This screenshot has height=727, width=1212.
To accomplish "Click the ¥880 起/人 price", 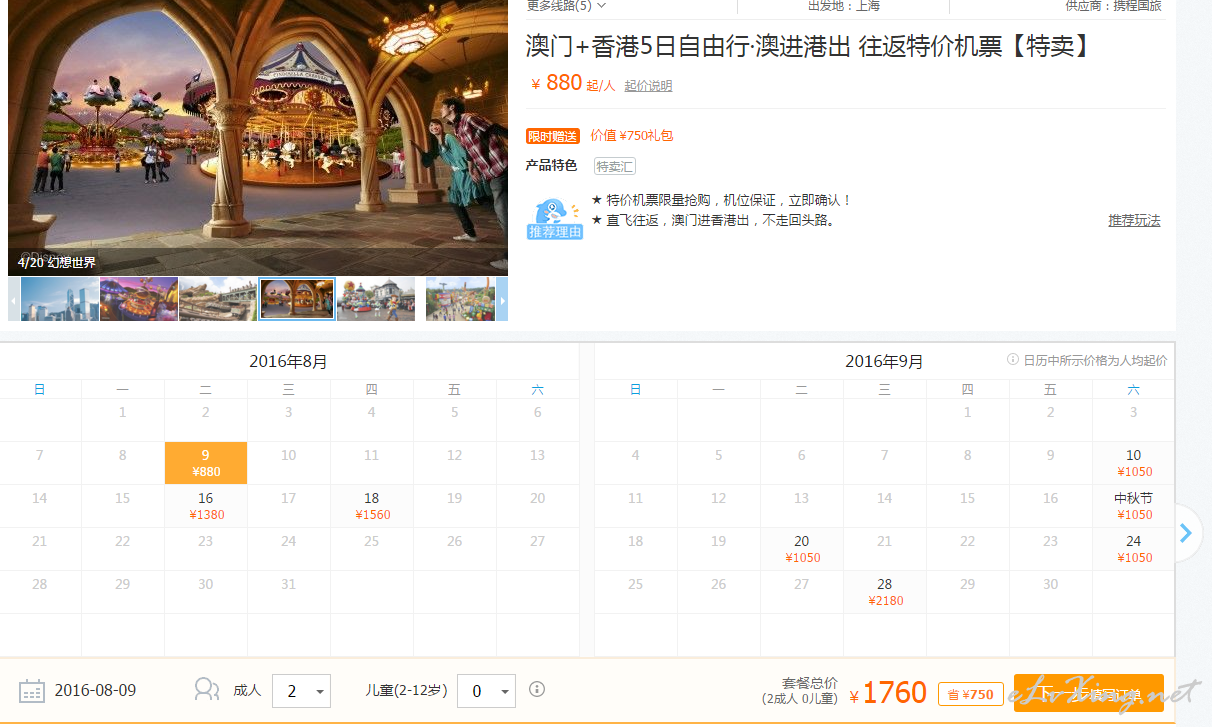I will (x=573, y=84).
